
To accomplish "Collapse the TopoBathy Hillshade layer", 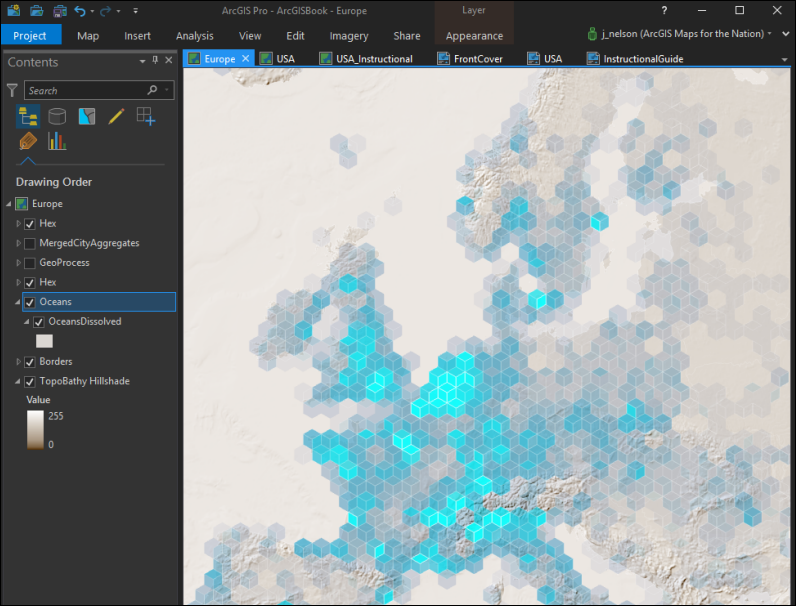I will [18, 381].
